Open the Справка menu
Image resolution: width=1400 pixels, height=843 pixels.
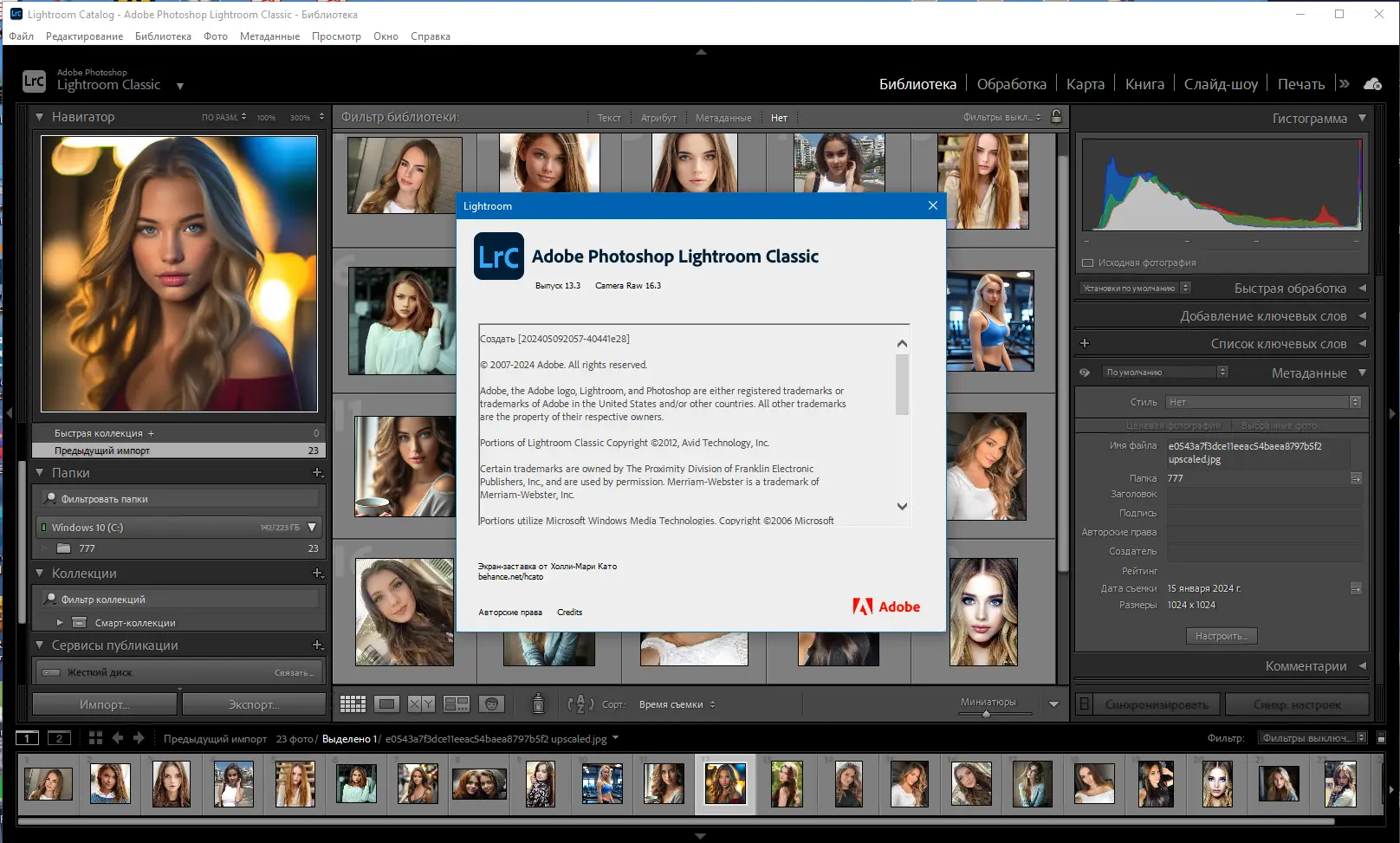tap(431, 36)
